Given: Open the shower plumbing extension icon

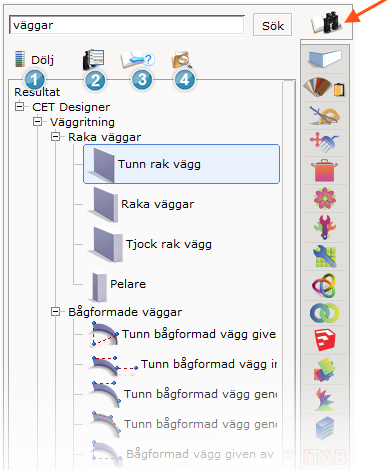Looking at the screenshot, I should tap(325, 143).
